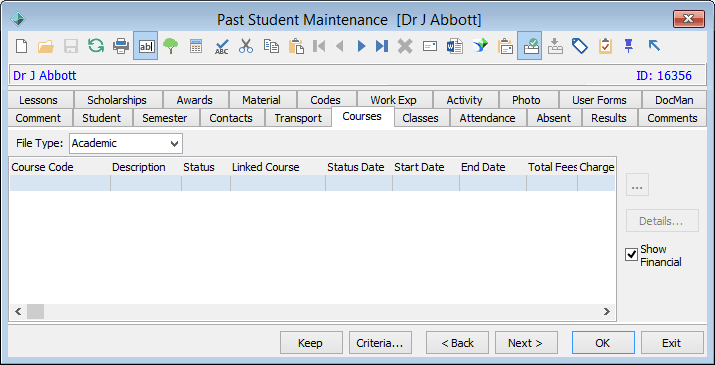Click the blue bird with star icon
The width and height of the screenshot is (715, 365).
coord(480,46)
